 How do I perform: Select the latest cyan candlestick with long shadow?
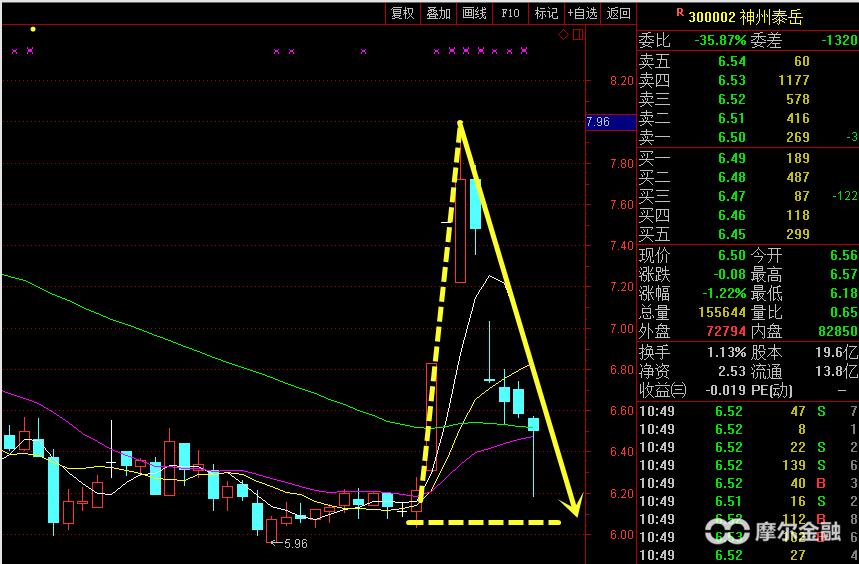click(x=533, y=425)
